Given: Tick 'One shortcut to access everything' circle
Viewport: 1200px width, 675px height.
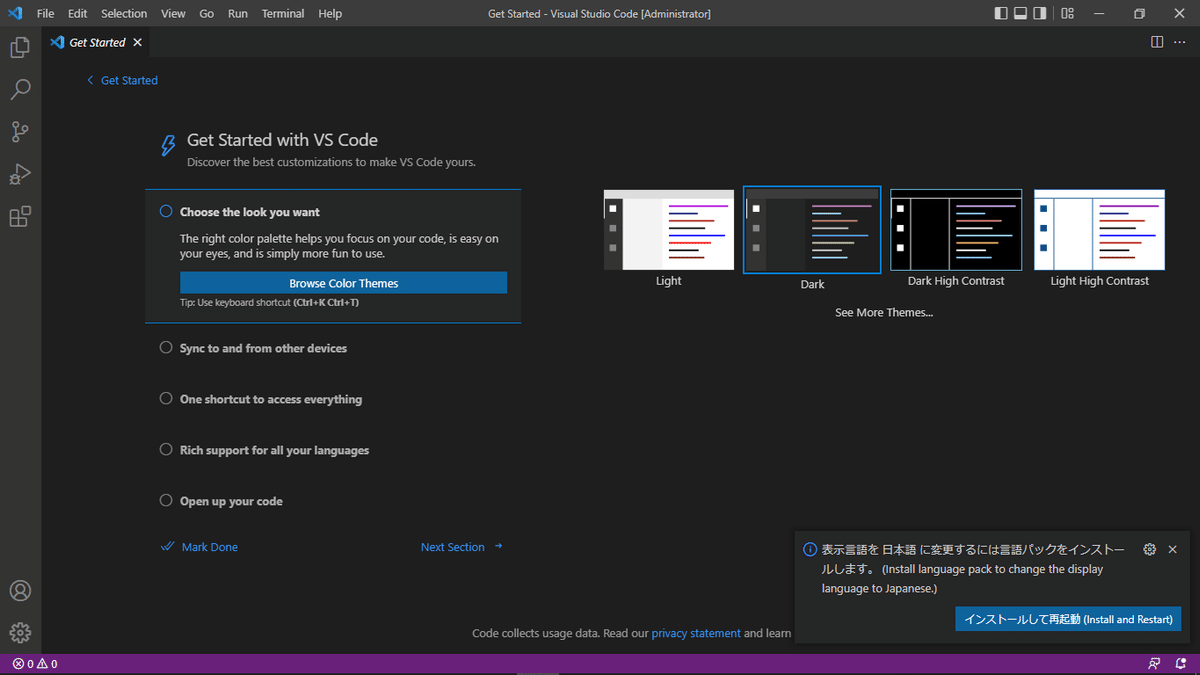Looking at the screenshot, I should (166, 398).
